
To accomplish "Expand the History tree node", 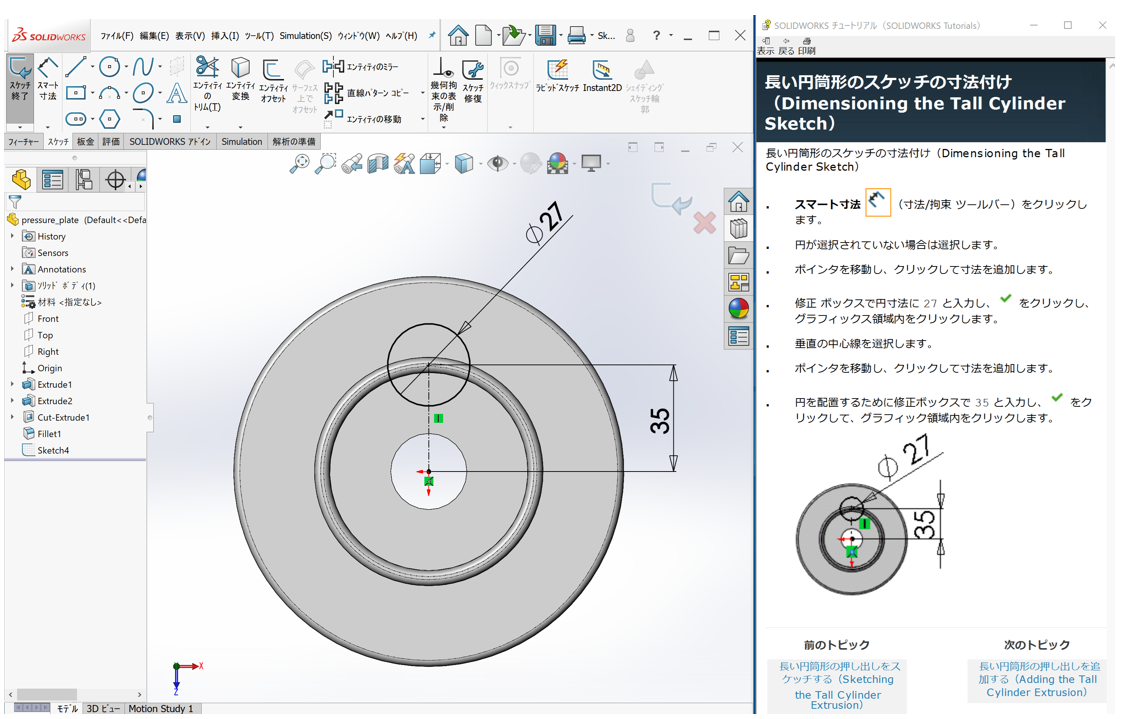I will click(x=12, y=236).
